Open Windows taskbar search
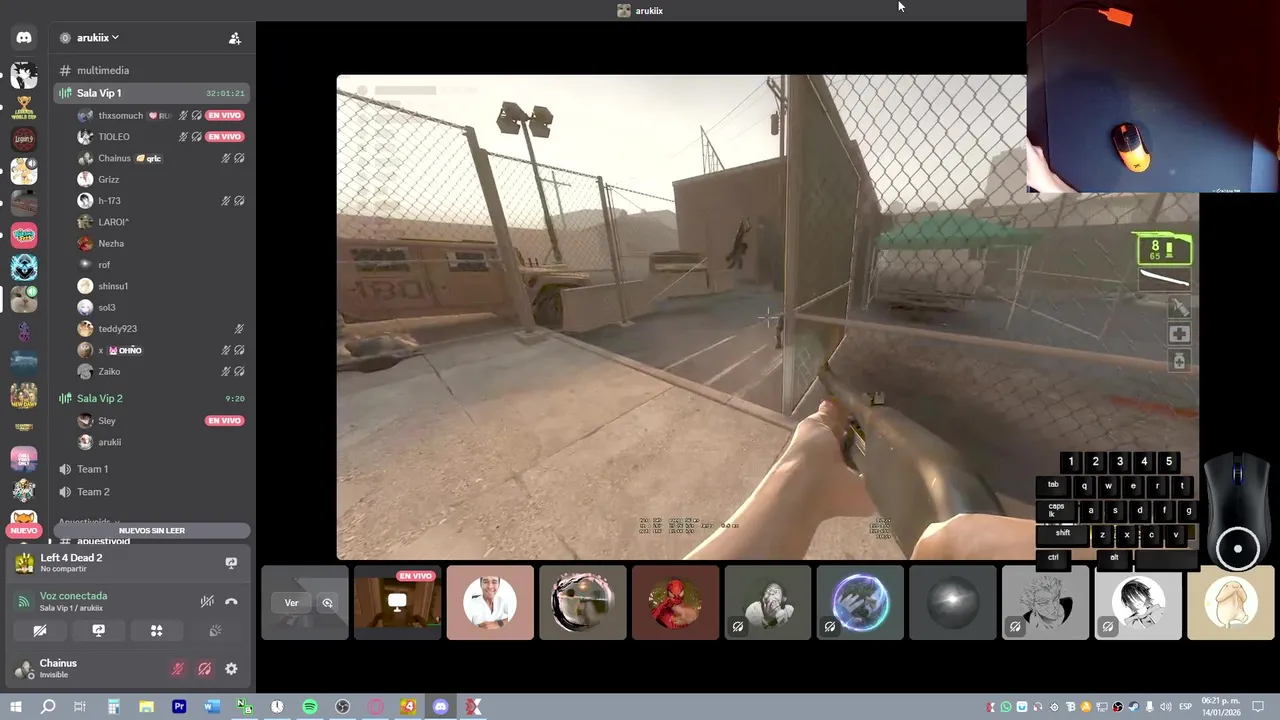1280x720 pixels. 48,707
